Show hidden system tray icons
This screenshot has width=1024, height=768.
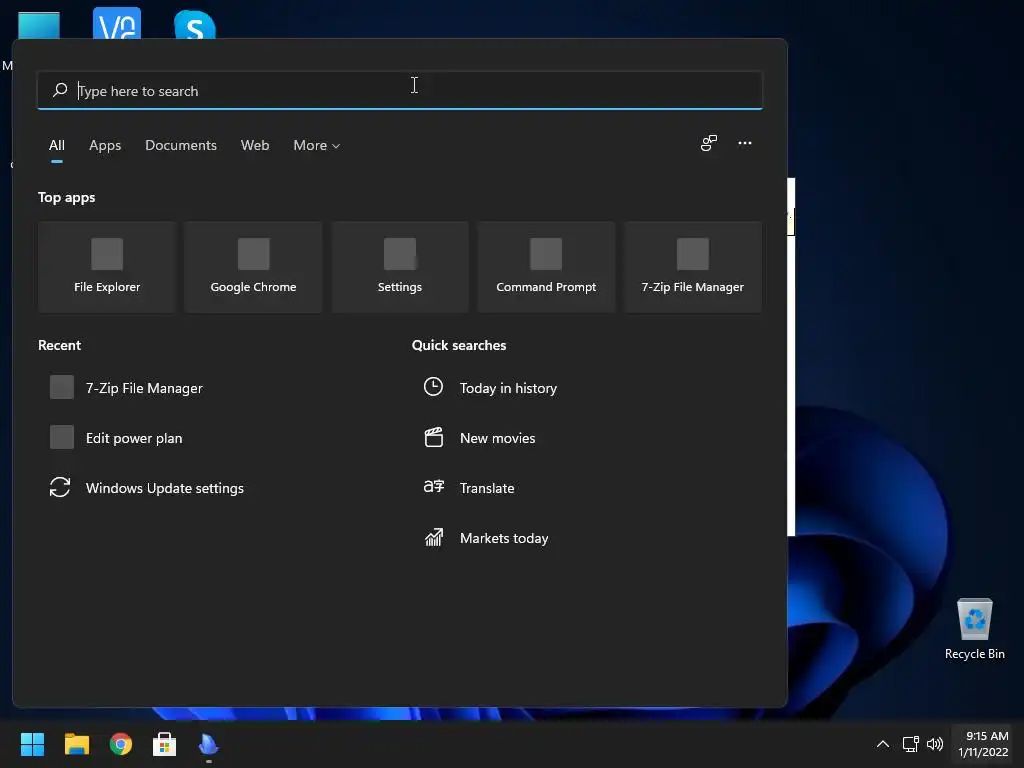point(882,744)
